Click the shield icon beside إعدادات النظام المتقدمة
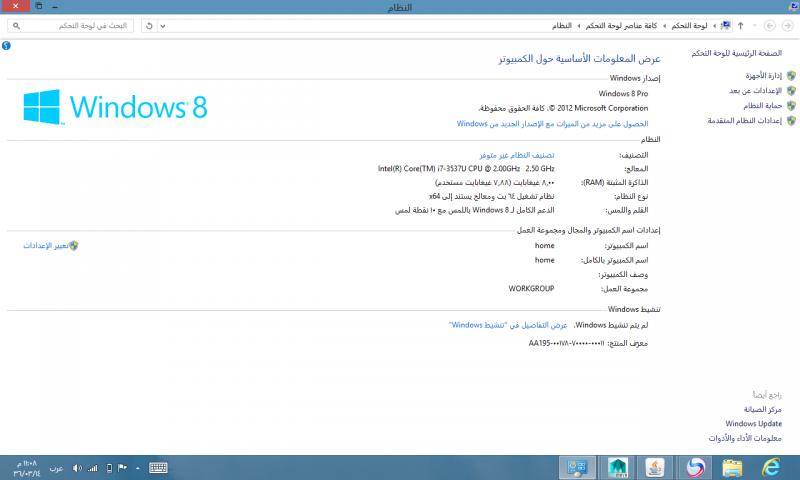The width and height of the screenshot is (800, 480). [791, 120]
